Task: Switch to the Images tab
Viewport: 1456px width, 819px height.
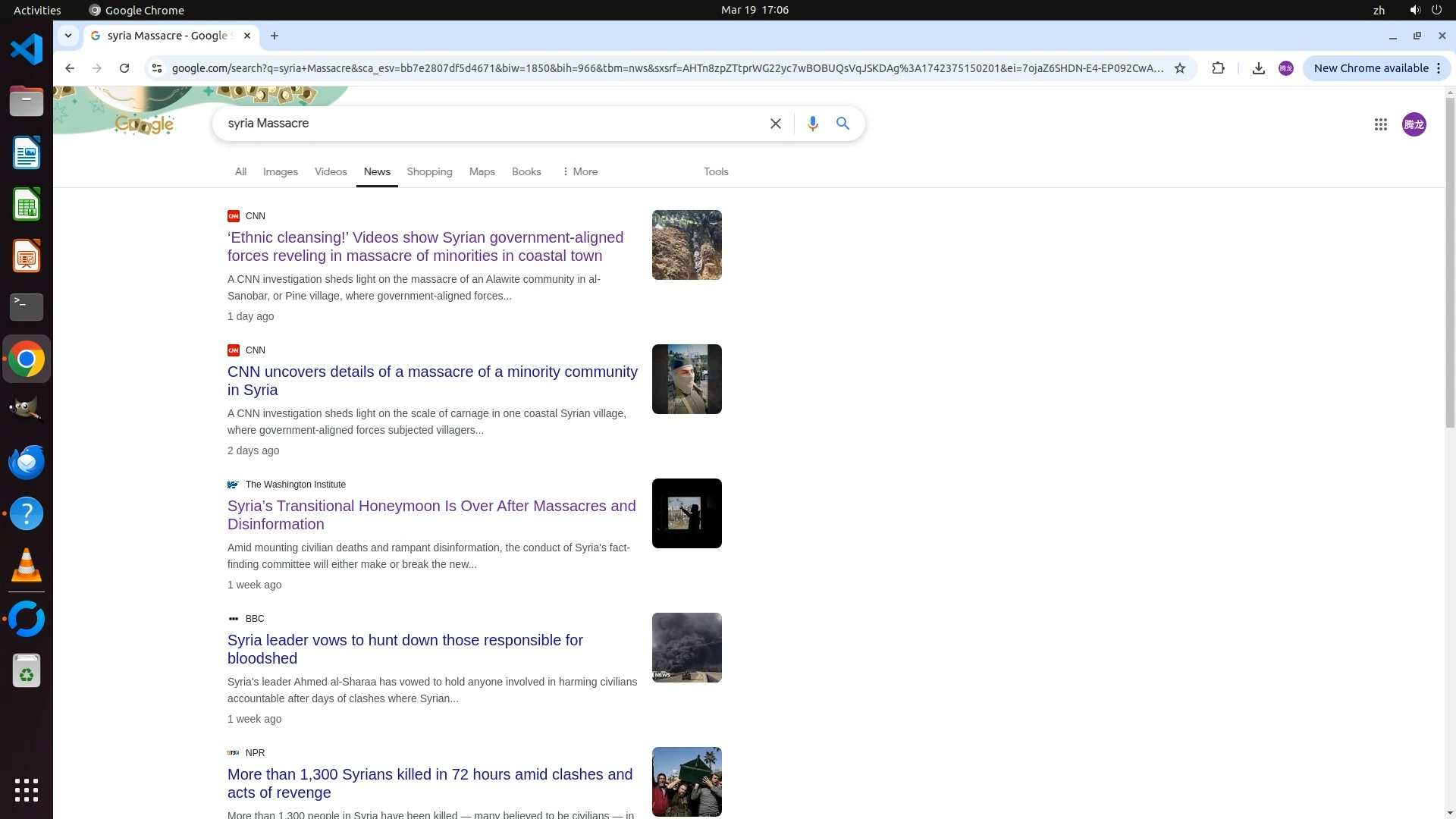Action: point(280,172)
